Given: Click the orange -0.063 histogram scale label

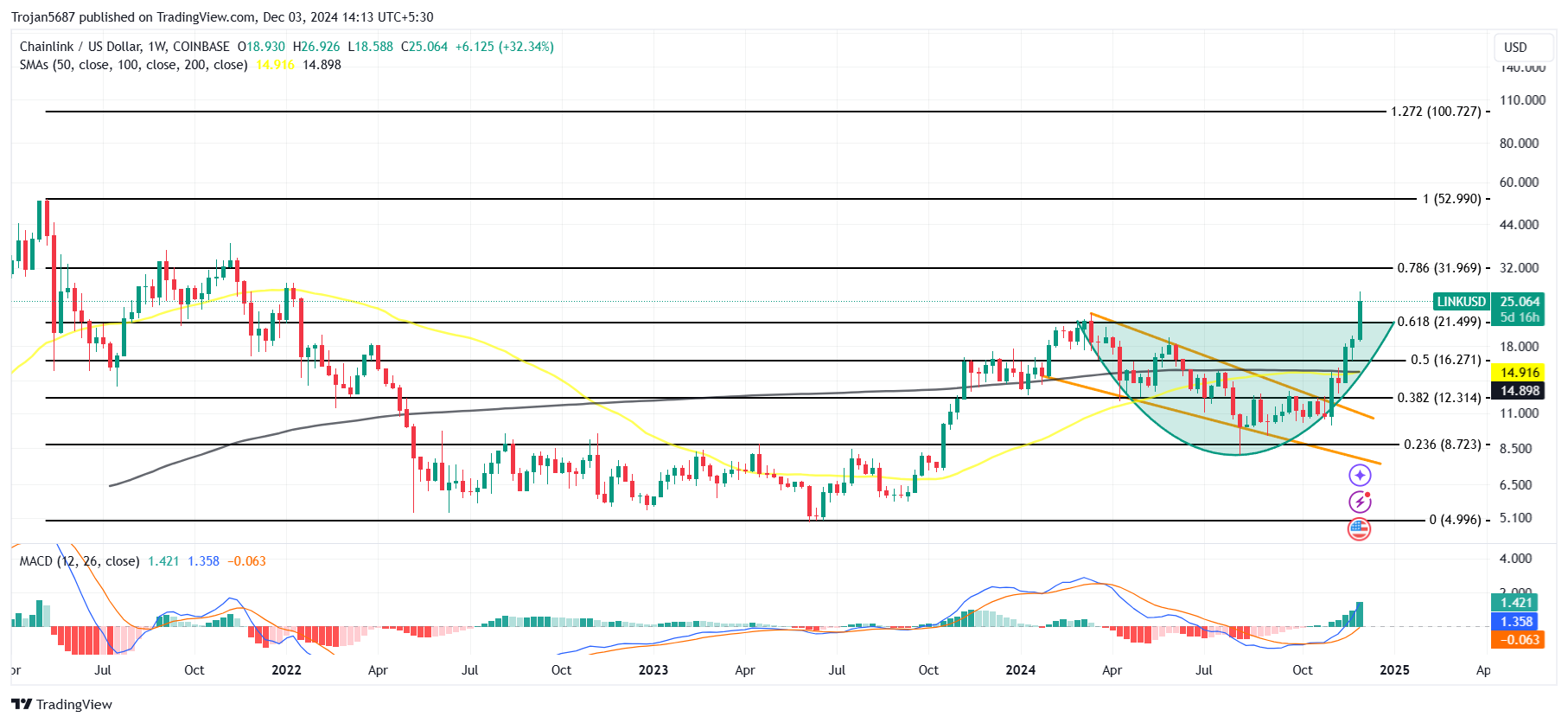Looking at the screenshot, I should [1518, 640].
